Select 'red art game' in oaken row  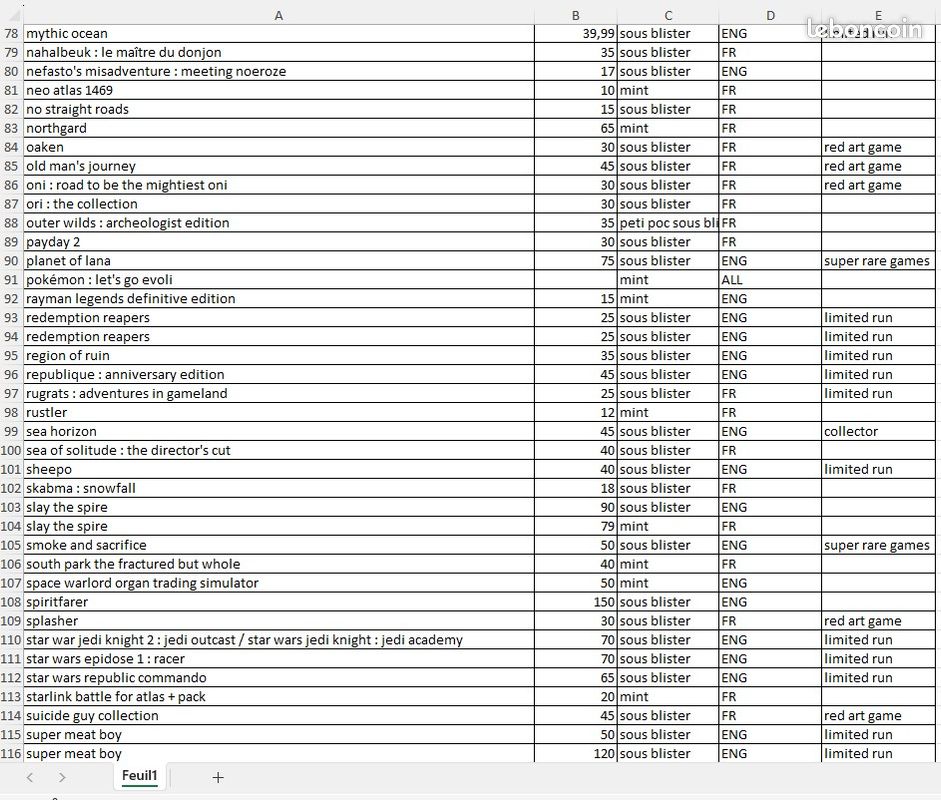point(878,147)
